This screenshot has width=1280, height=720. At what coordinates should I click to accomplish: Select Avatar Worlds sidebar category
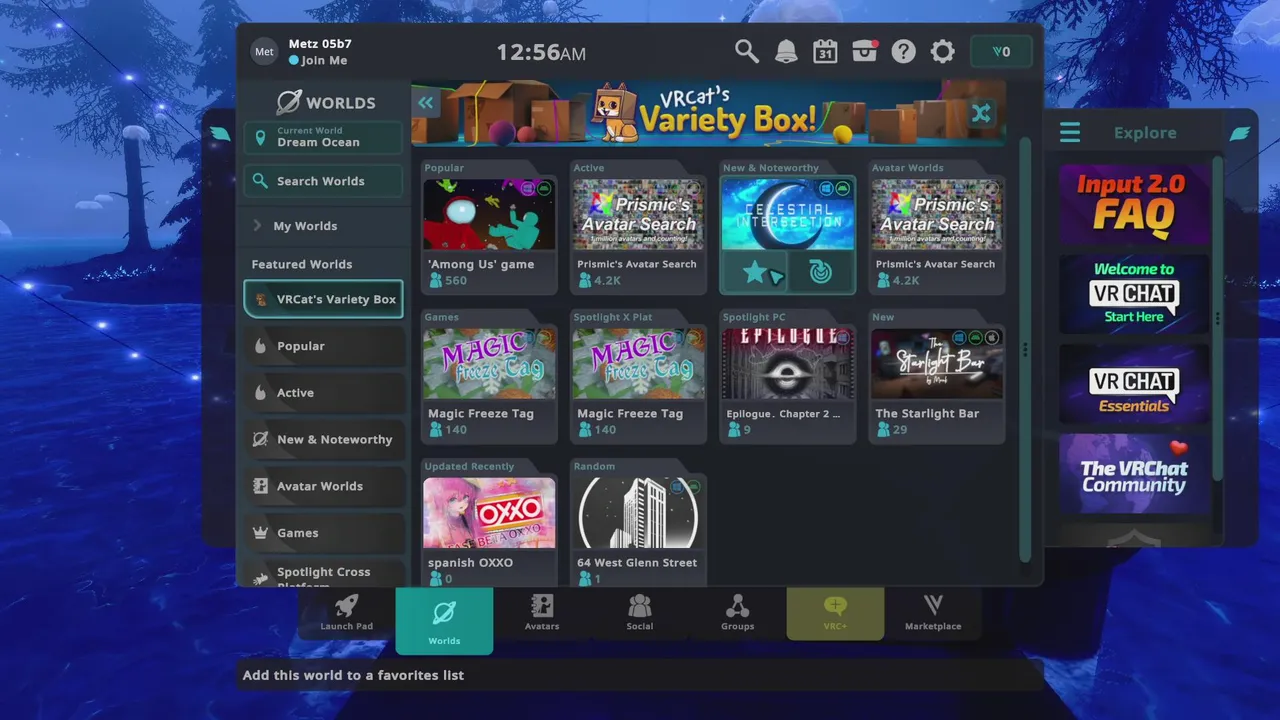point(325,486)
